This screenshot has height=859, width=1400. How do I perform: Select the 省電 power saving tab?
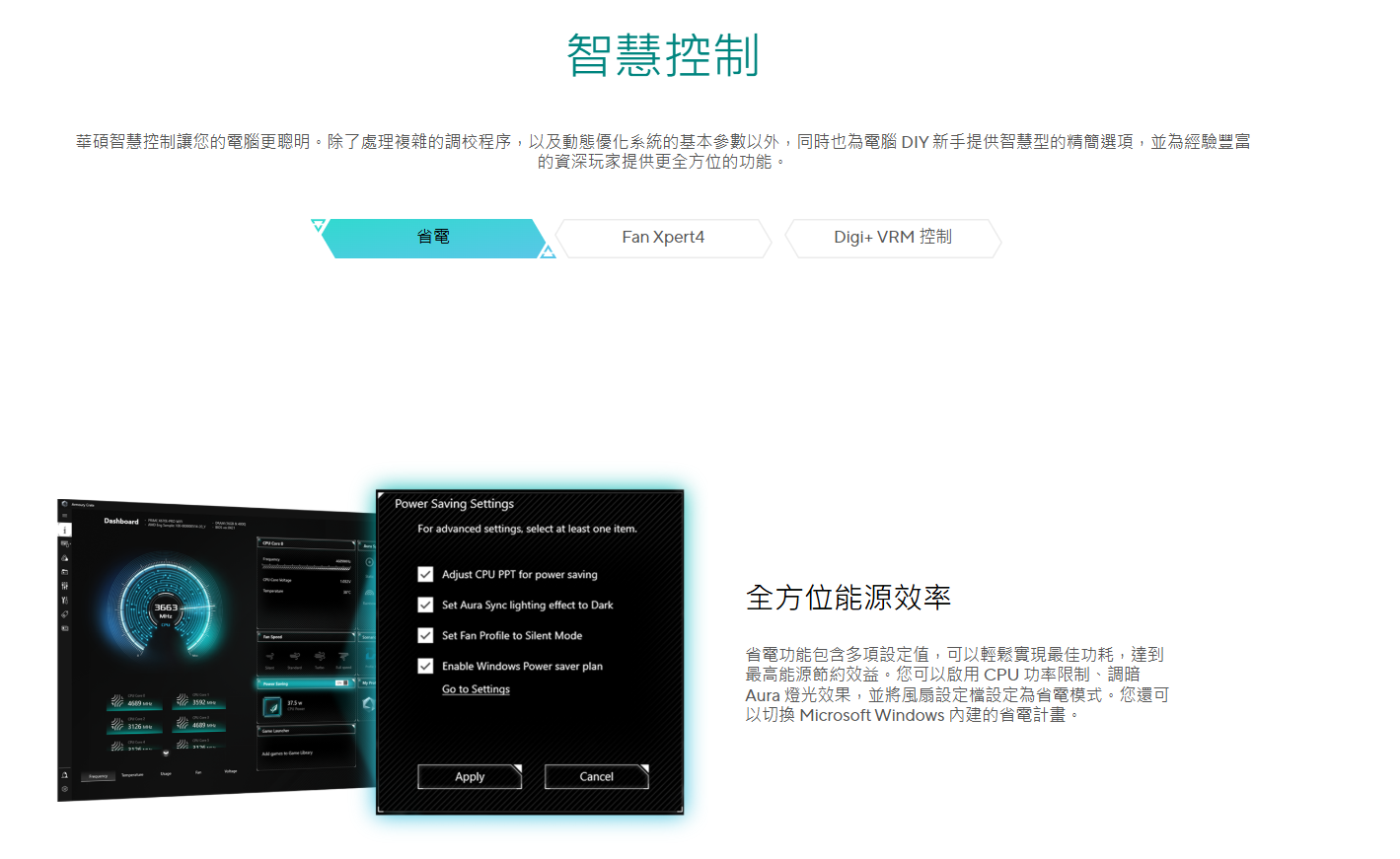(x=433, y=238)
